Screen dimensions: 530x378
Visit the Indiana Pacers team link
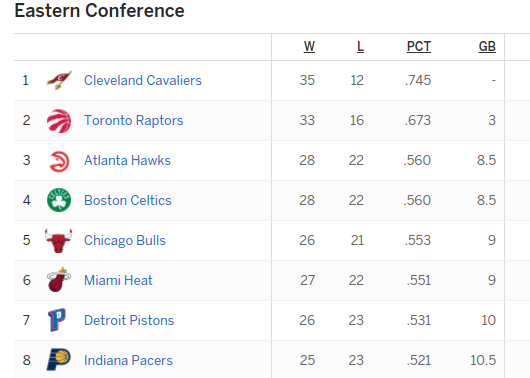(128, 360)
